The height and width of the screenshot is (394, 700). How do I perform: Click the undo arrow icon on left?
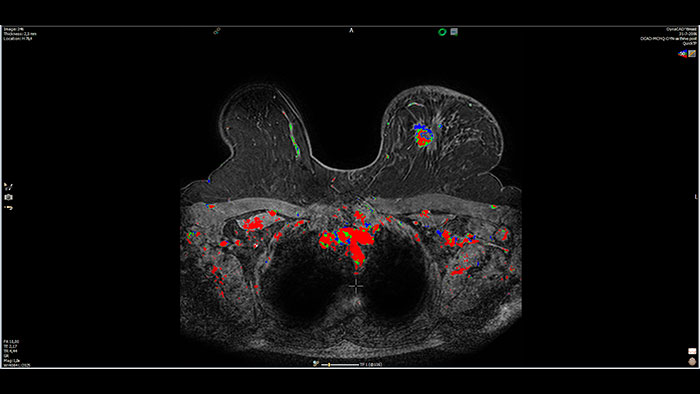coord(8,207)
